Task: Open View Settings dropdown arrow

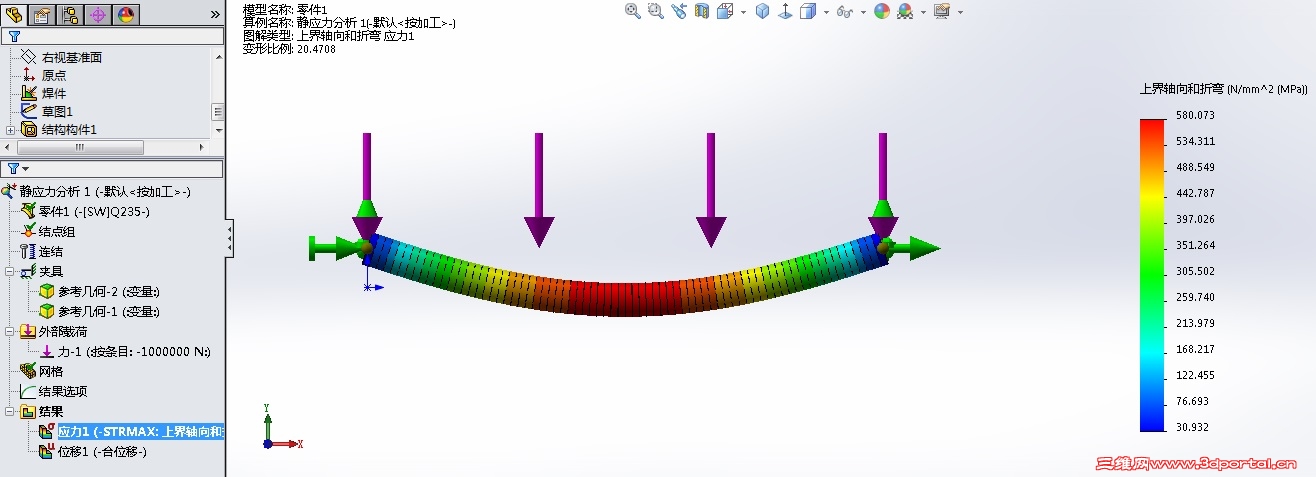Action: point(960,12)
